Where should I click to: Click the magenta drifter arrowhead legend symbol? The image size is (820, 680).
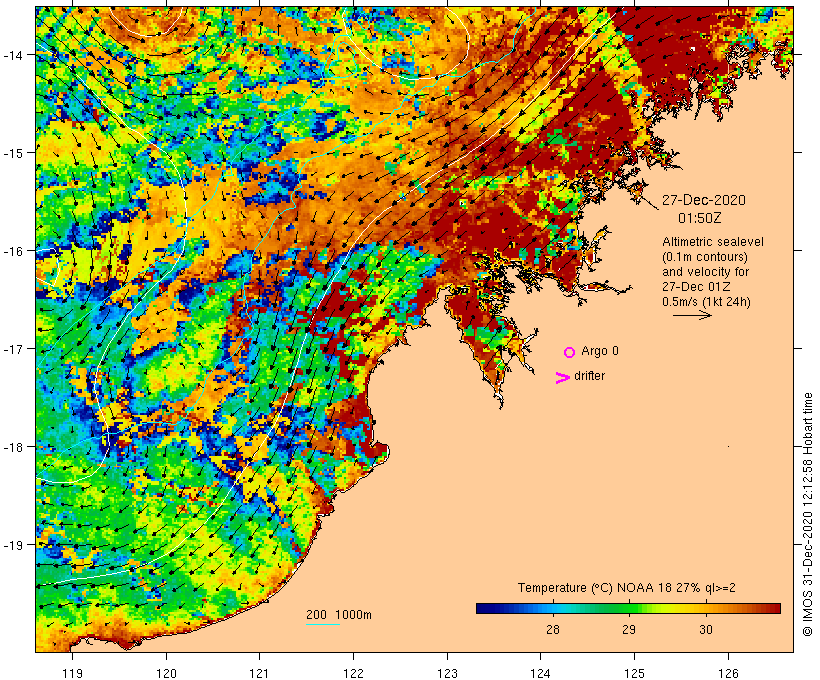[563, 378]
